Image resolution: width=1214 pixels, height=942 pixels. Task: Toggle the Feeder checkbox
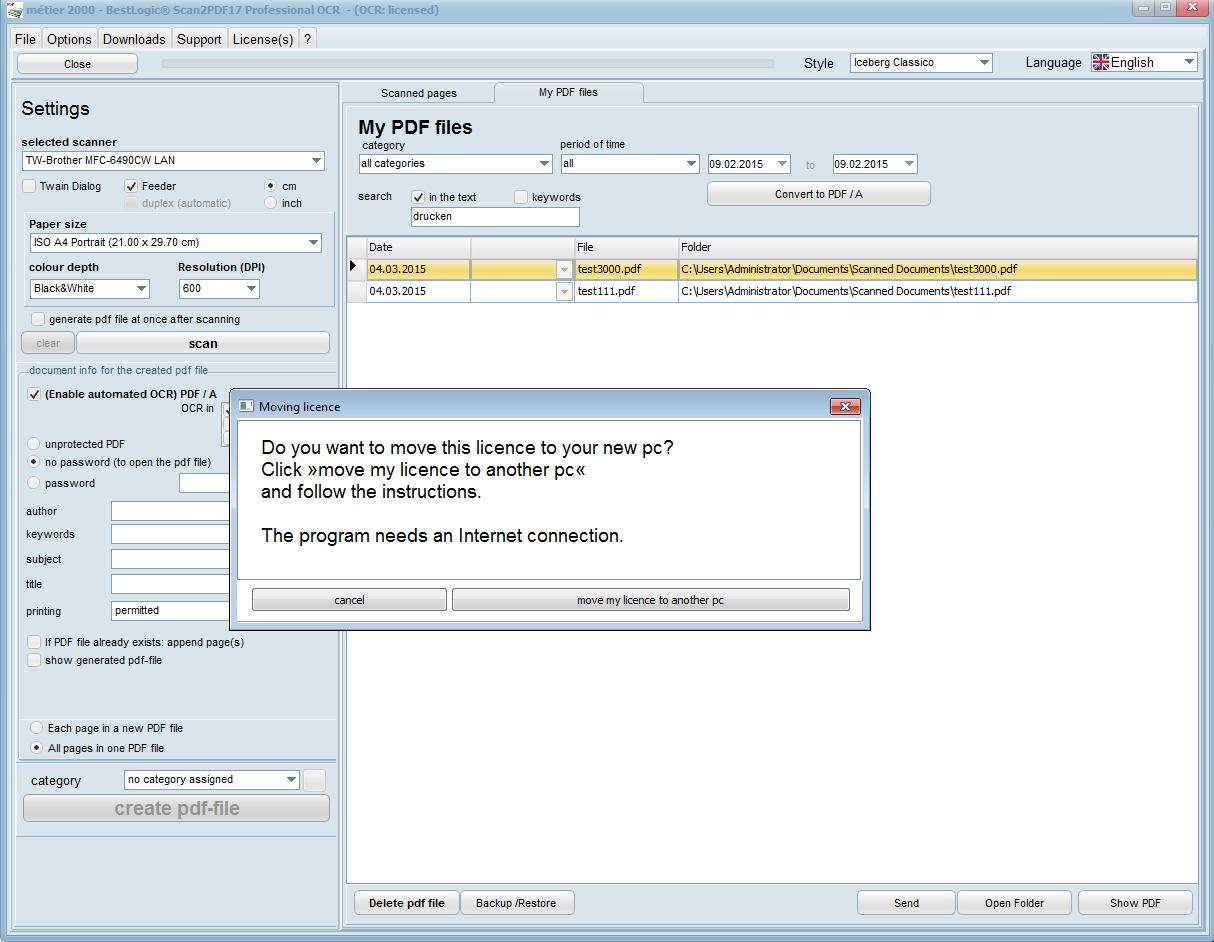131,186
